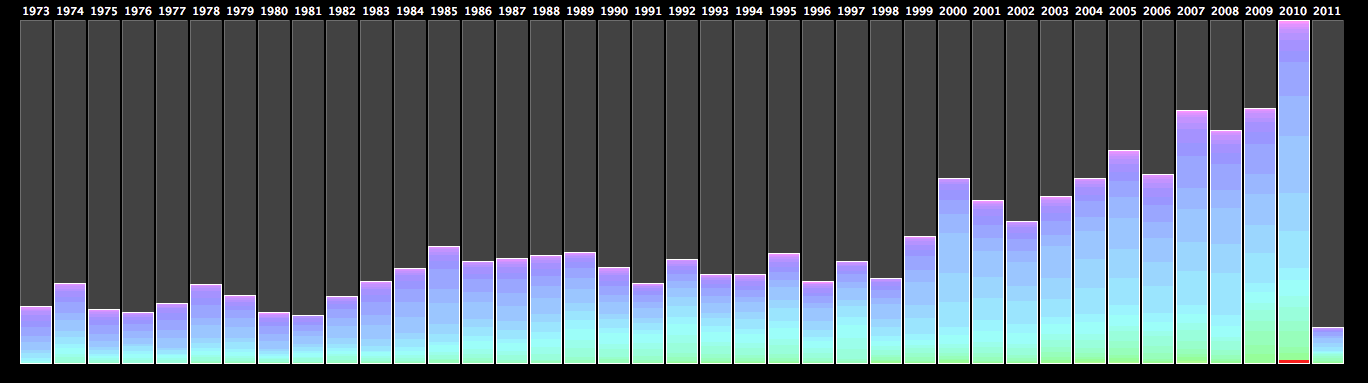Select the 2001 year bar

pos(988,282)
